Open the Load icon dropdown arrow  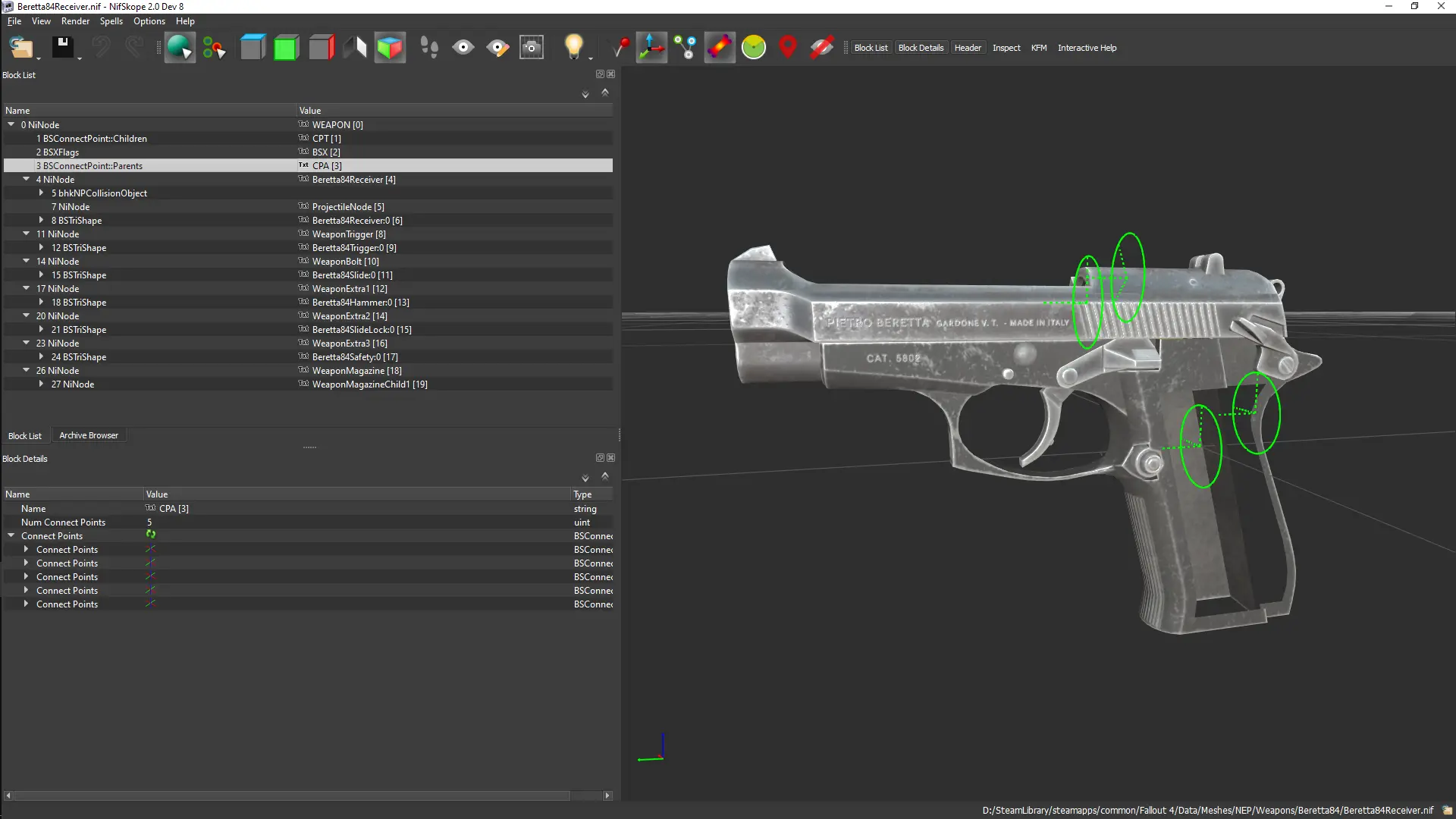[x=38, y=58]
